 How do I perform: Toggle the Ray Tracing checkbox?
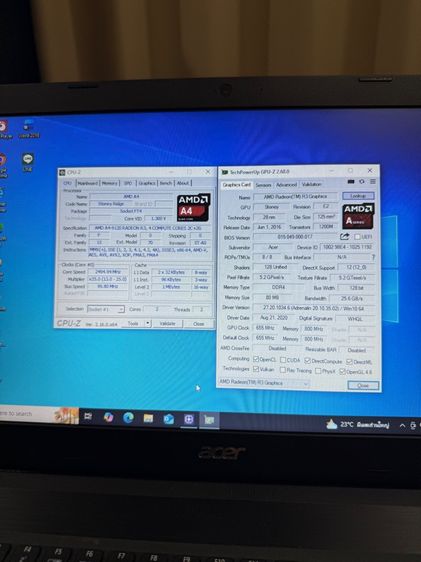(x=283, y=370)
